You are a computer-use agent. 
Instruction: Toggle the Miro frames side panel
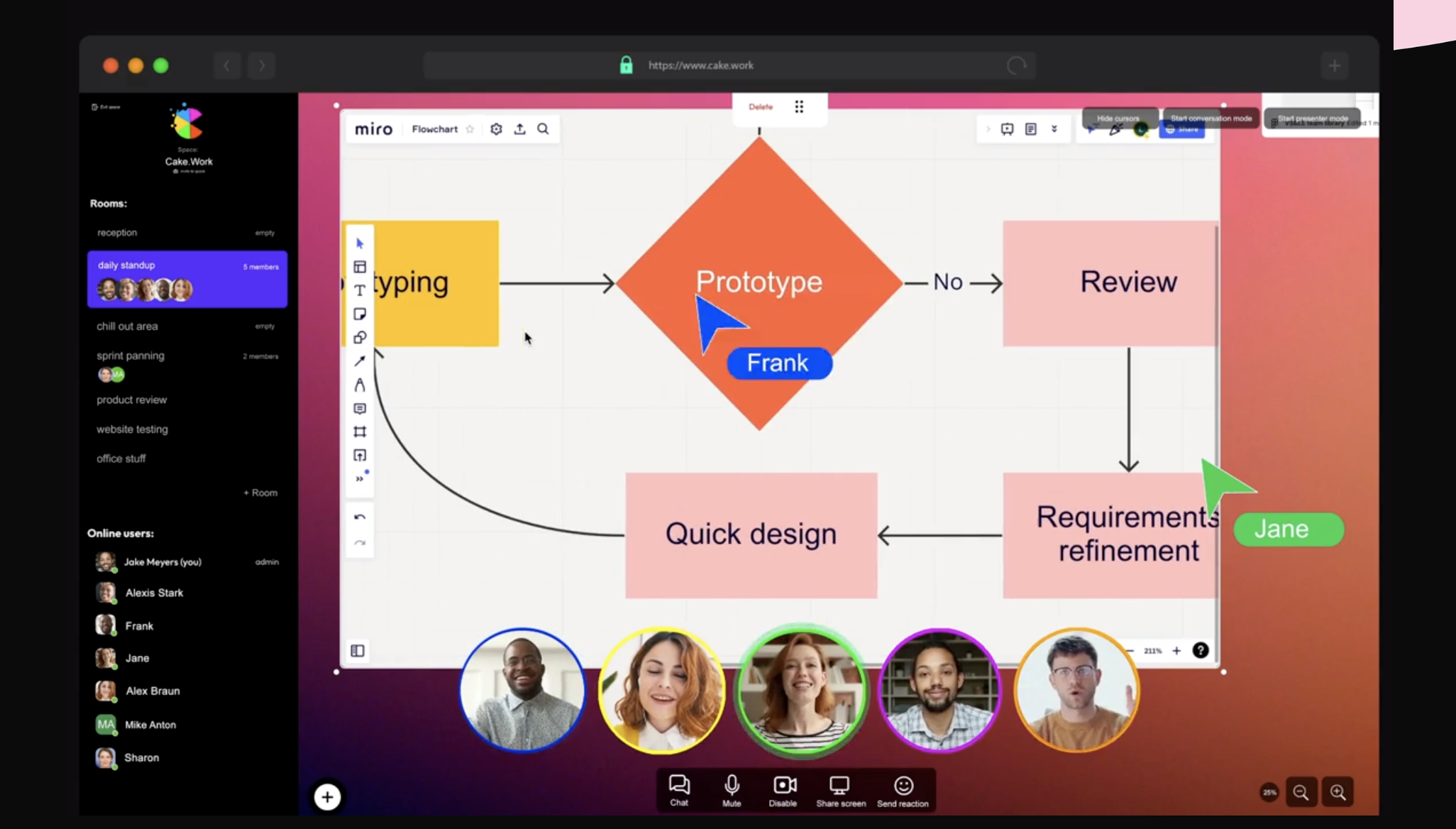point(358,651)
